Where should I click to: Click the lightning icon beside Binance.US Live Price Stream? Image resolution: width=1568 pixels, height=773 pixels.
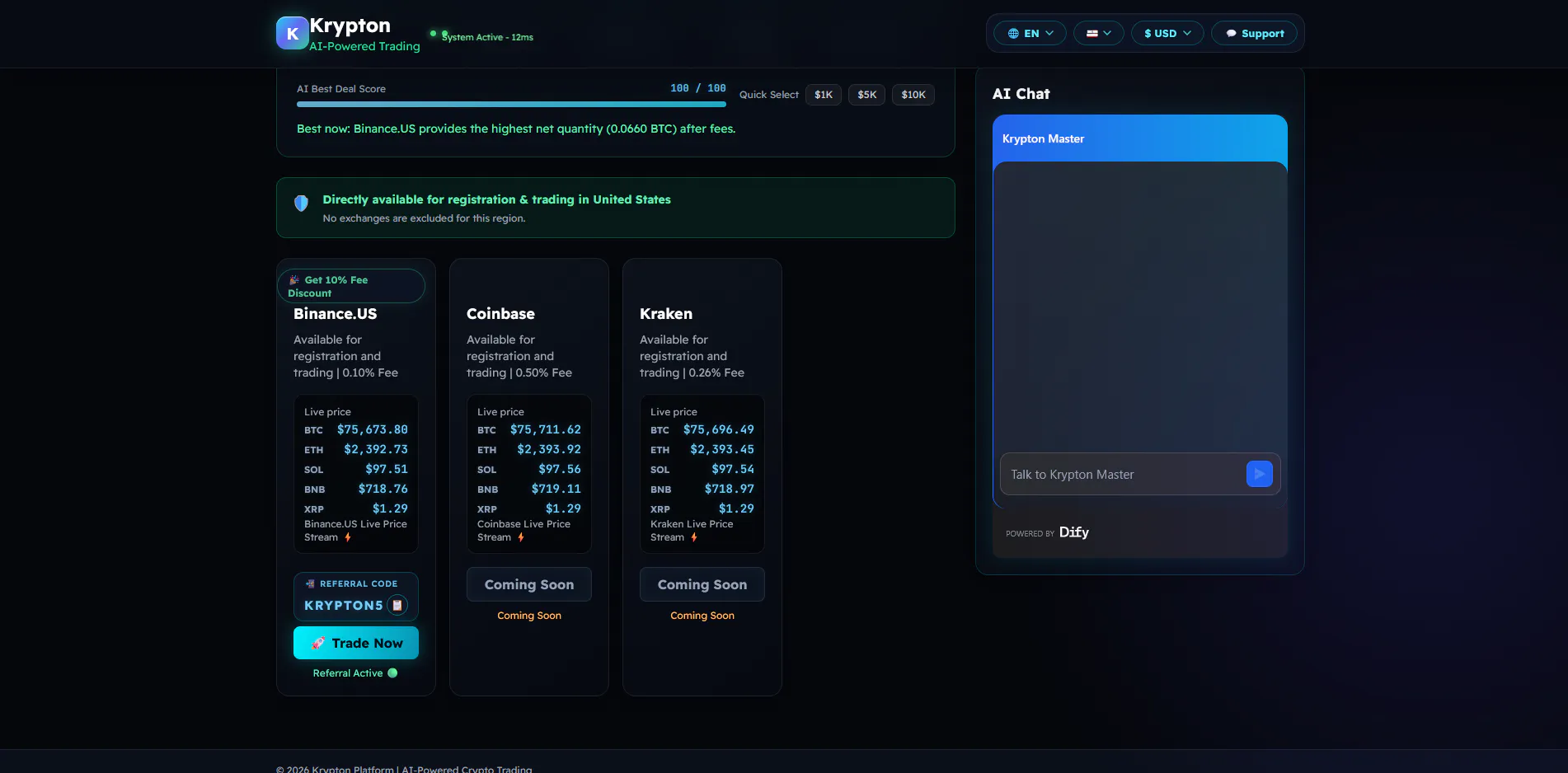tap(348, 537)
